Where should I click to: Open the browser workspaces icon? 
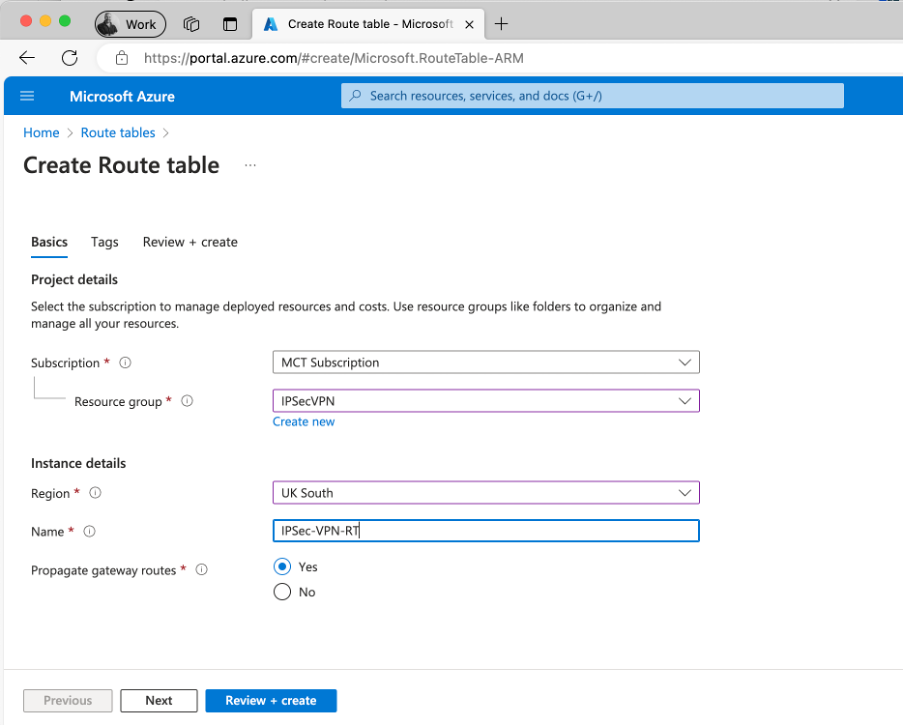click(192, 24)
